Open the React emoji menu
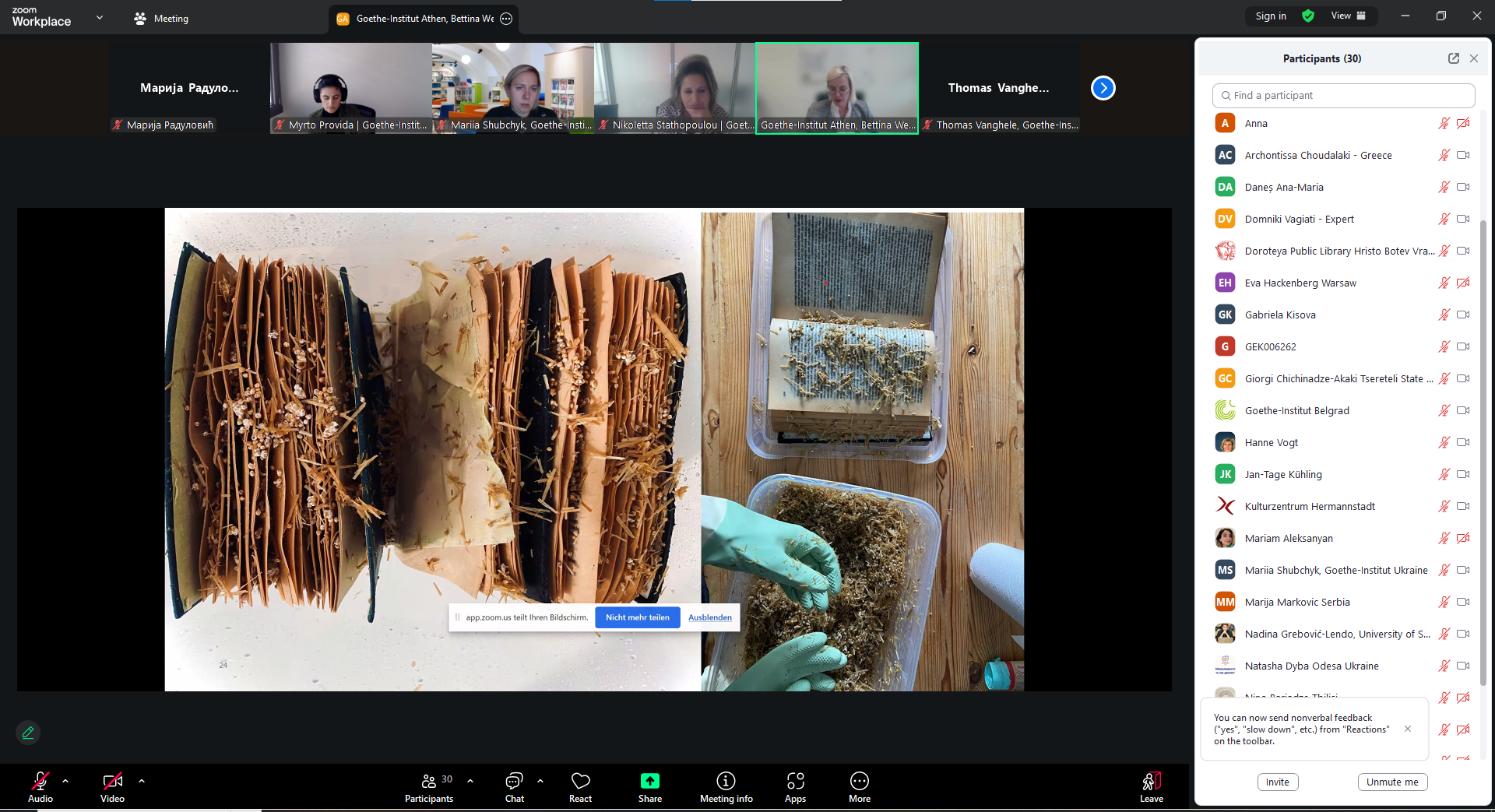 point(580,786)
